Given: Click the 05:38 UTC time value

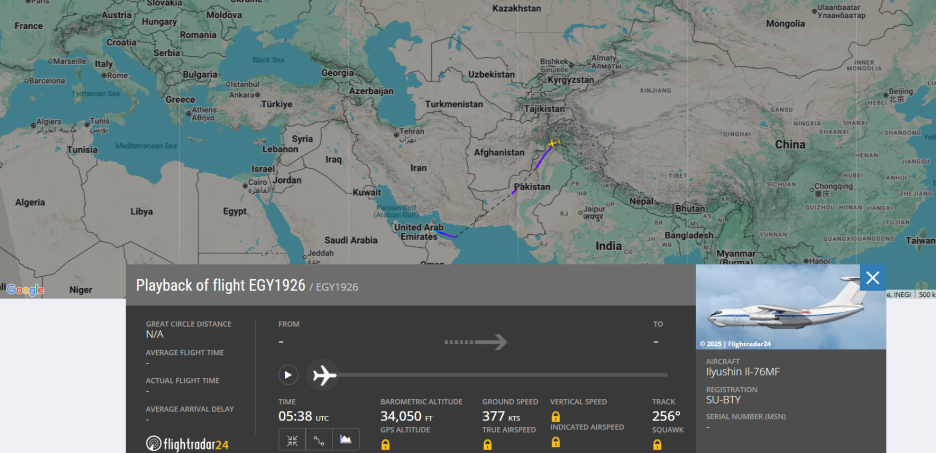Looking at the screenshot, I should 303,417.
